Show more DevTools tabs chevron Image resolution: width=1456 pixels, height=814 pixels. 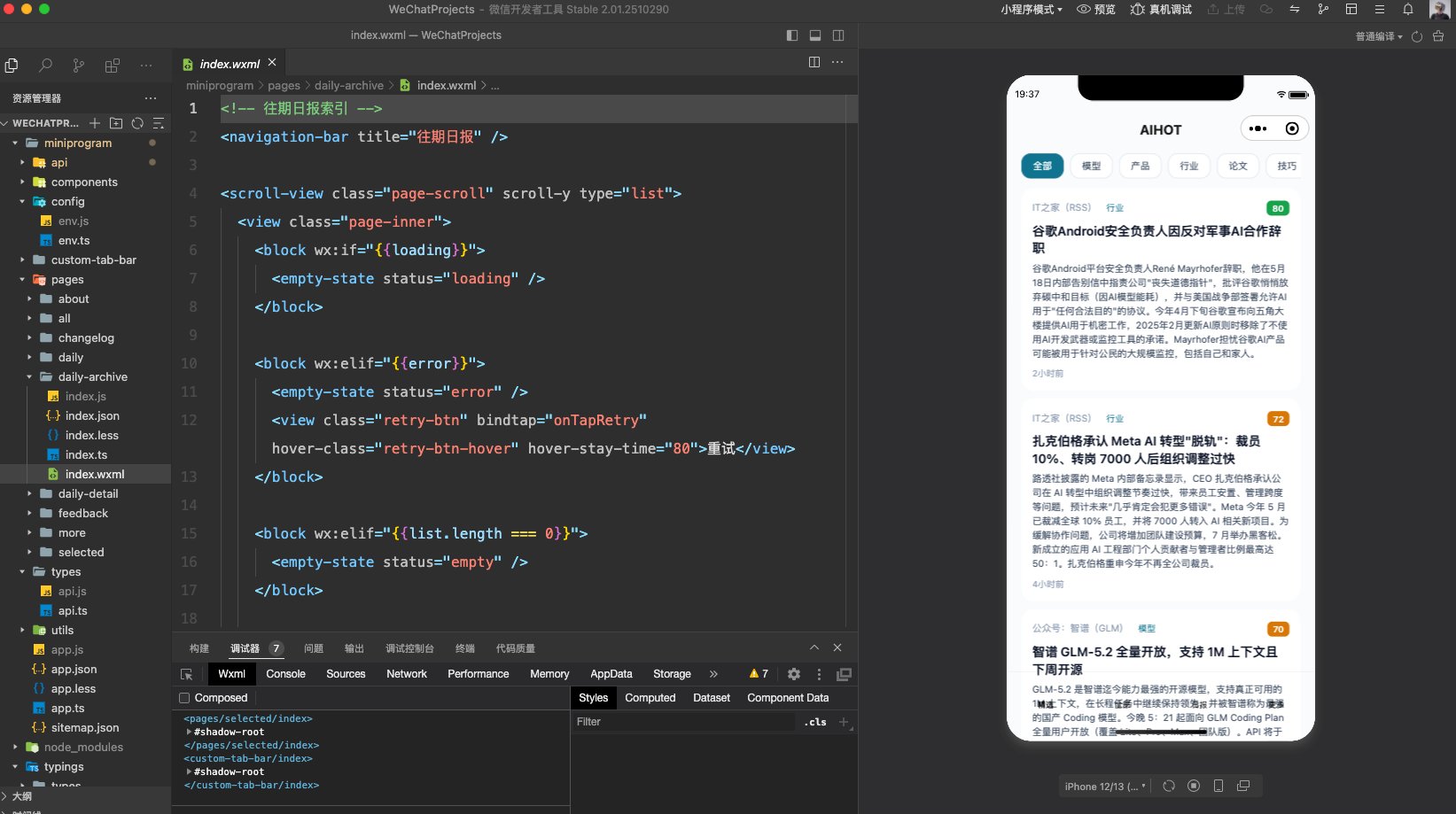click(x=713, y=674)
